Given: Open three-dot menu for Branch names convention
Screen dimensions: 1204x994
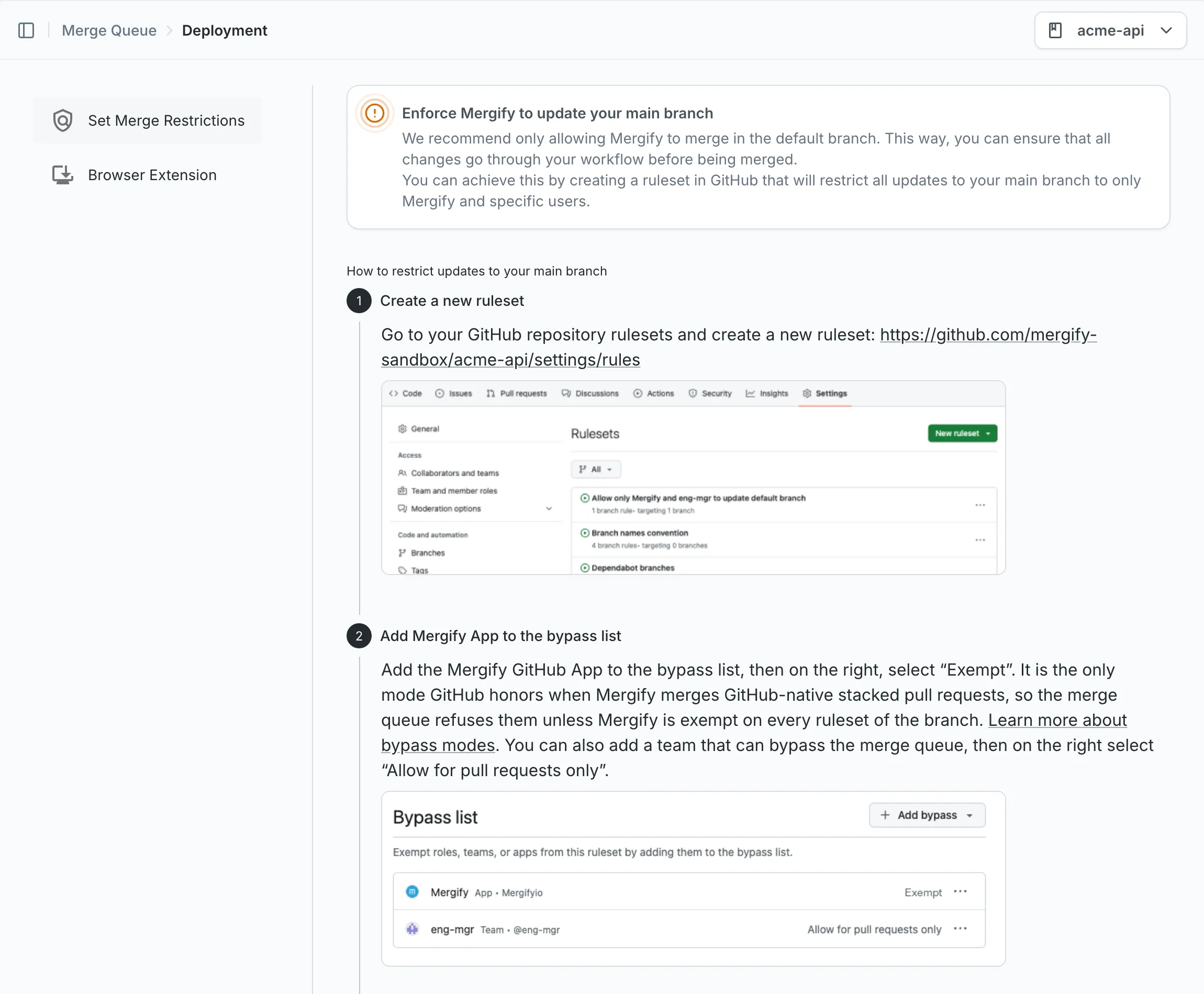Looking at the screenshot, I should (979, 539).
